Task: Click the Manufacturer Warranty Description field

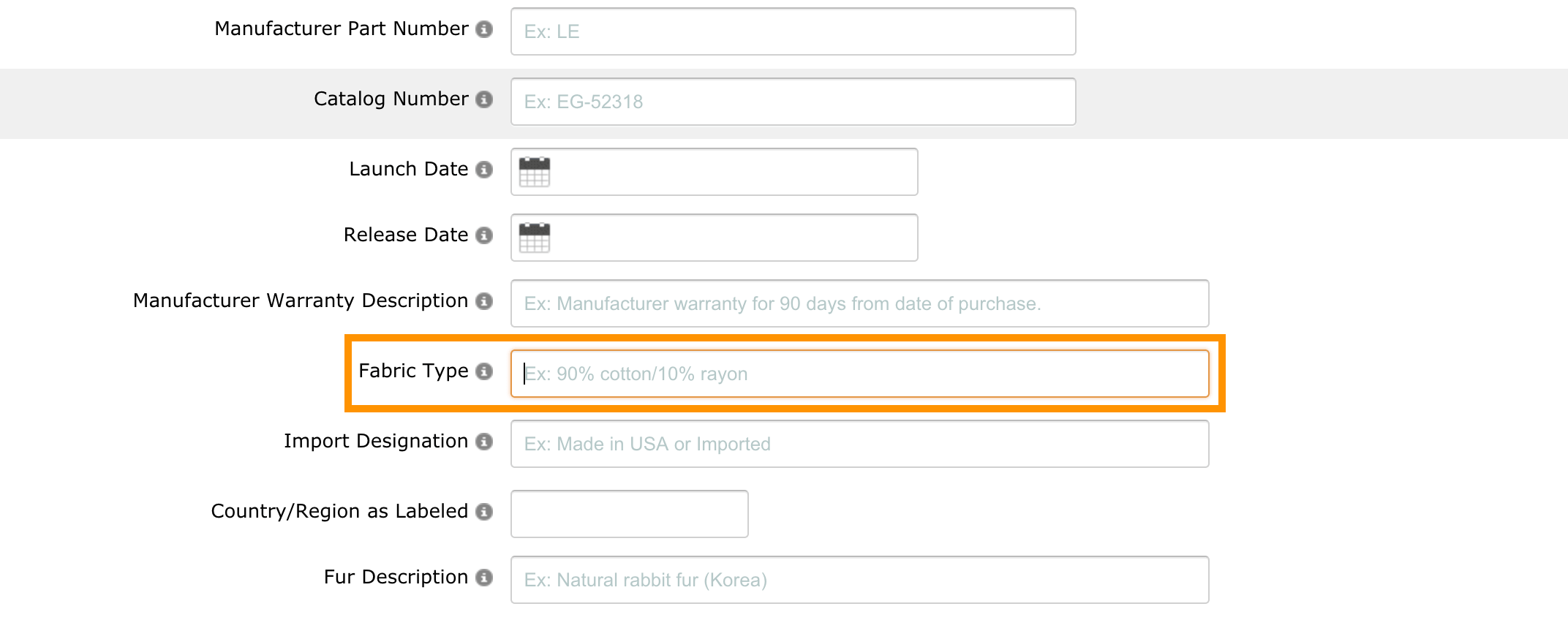Action: [x=859, y=303]
